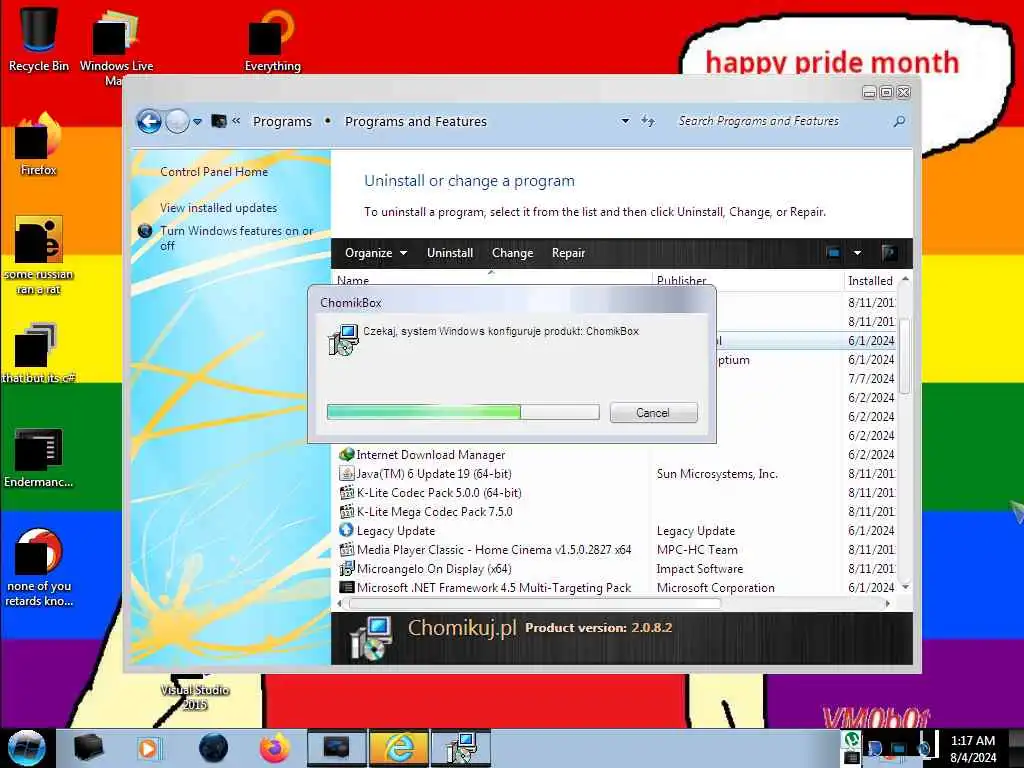The height and width of the screenshot is (768, 1024).
Task: Click the Legacy Update row icon
Action: pyautogui.click(x=347, y=530)
